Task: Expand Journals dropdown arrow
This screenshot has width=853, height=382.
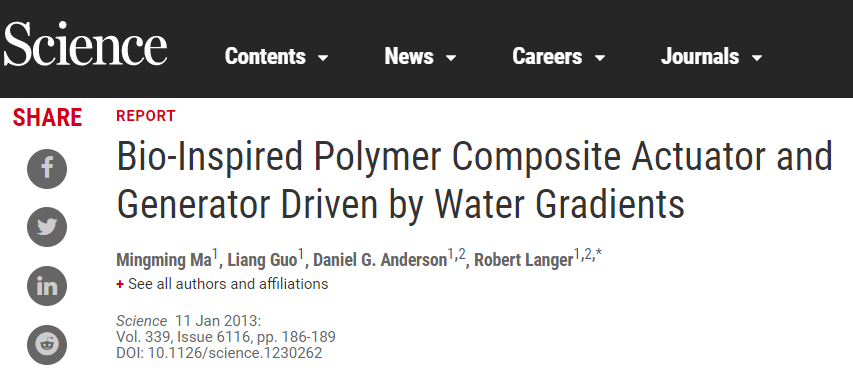Action: 757,58
